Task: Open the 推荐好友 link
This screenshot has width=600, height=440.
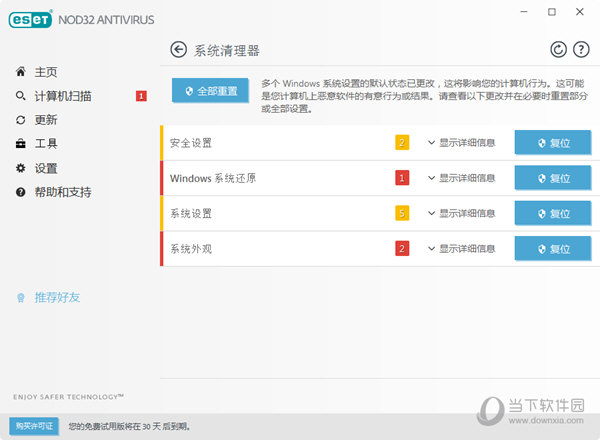Action: 57,297
